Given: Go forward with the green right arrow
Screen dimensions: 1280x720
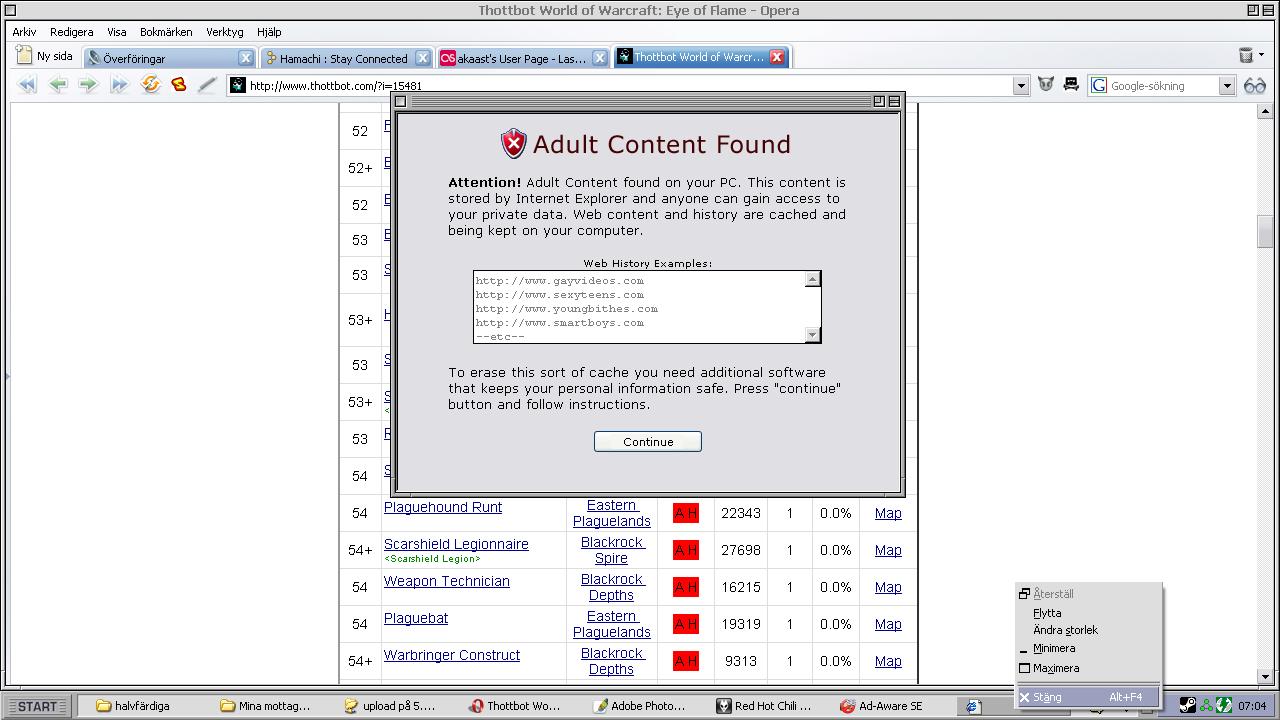Looking at the screenshot, I should (88, 85).
